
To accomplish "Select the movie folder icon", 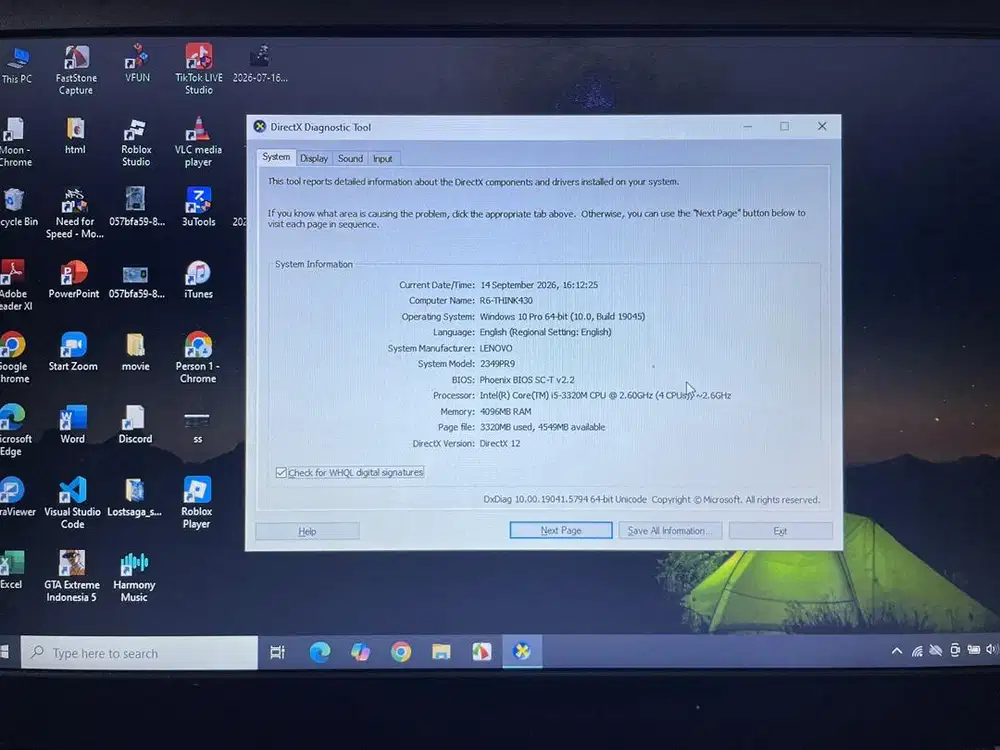I will [x=135, y=351].
